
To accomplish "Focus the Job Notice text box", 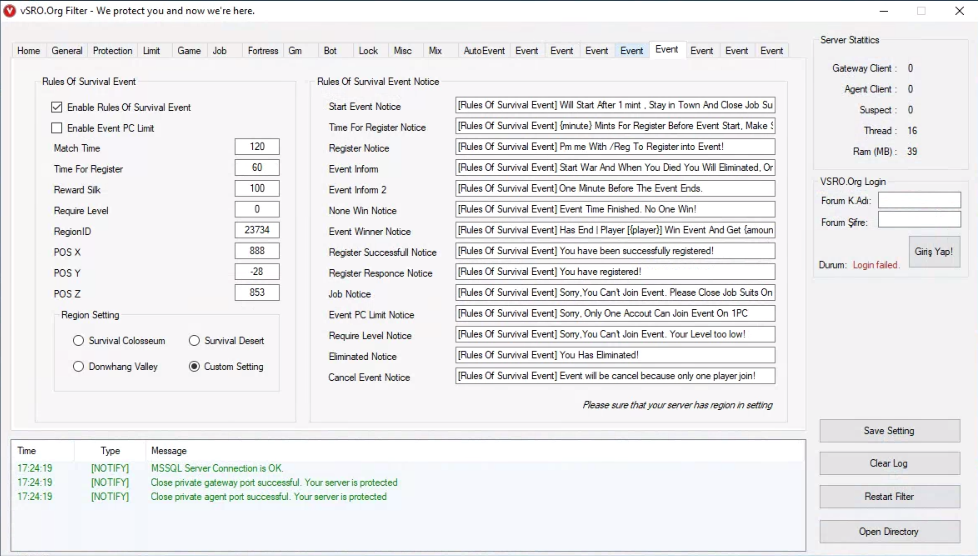I will click(615, 293).
